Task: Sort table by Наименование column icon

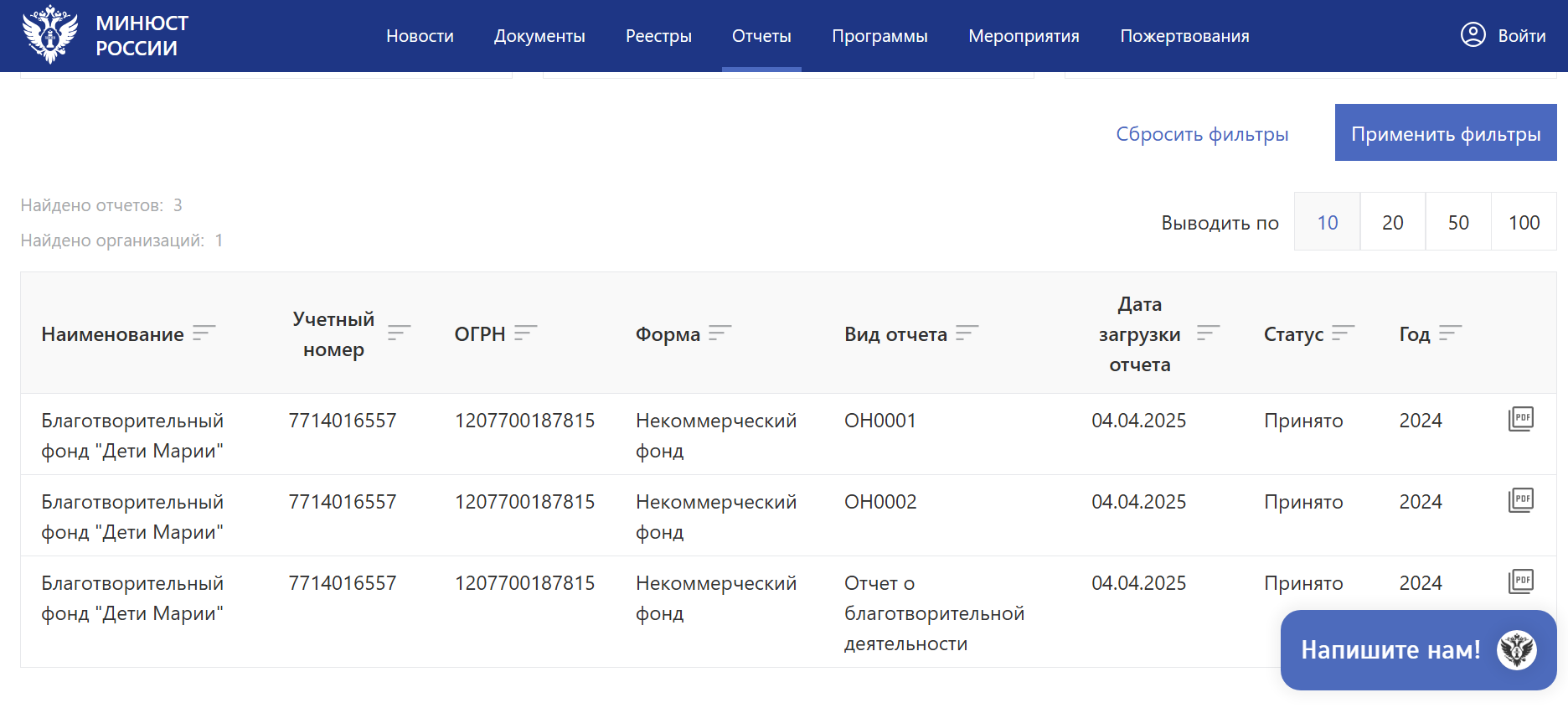Action: pyautogui.click(x=204, y=333)
